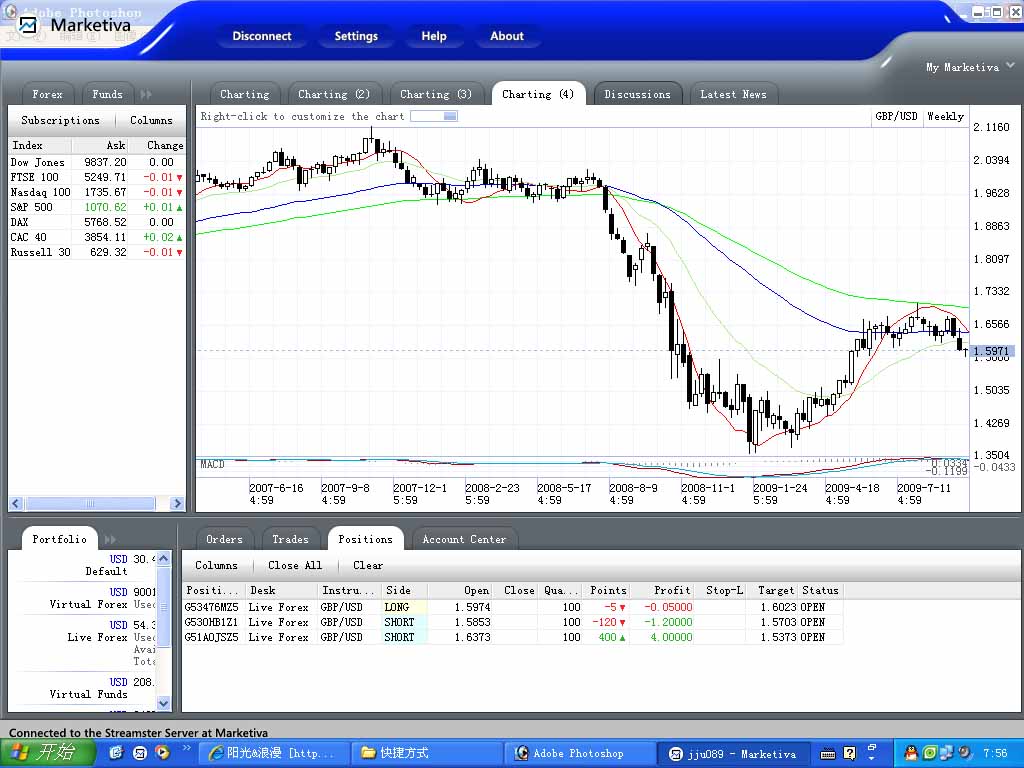The image size is (1024, 768).
Task: Open the Latest News tab
Action: click(x=733, y=94)
